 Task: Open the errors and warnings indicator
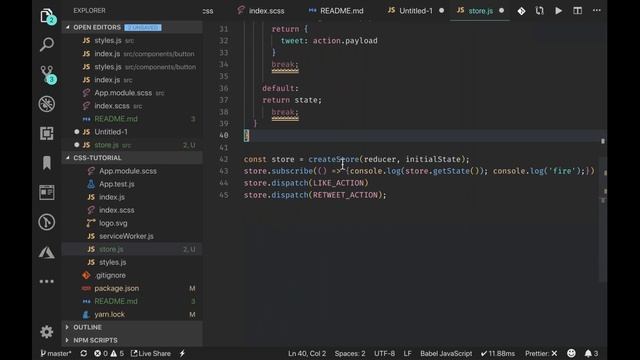pyautogui.click(x=109, y=353)
